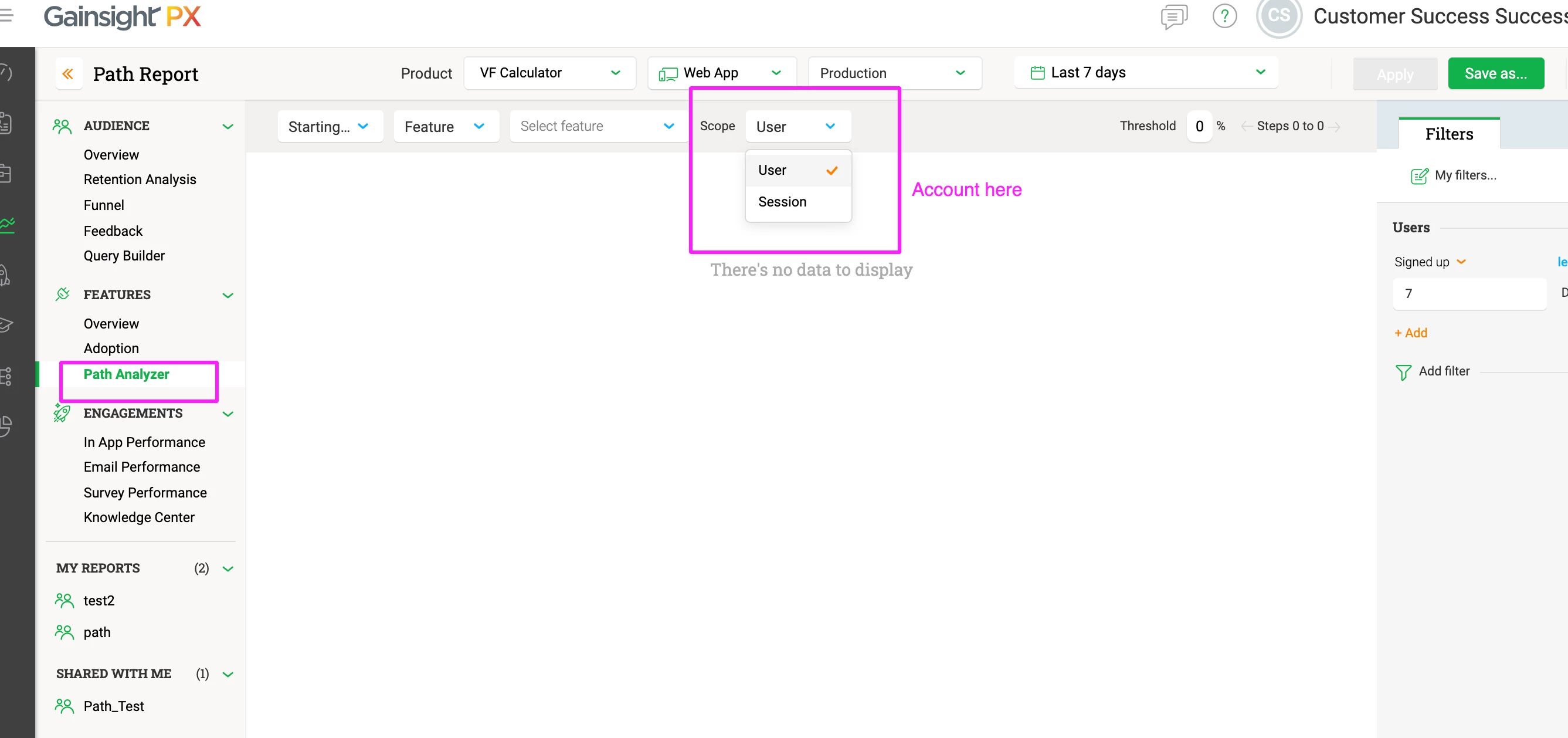
Task: Click the My filters edit icon
Action: coord(1419,175)
